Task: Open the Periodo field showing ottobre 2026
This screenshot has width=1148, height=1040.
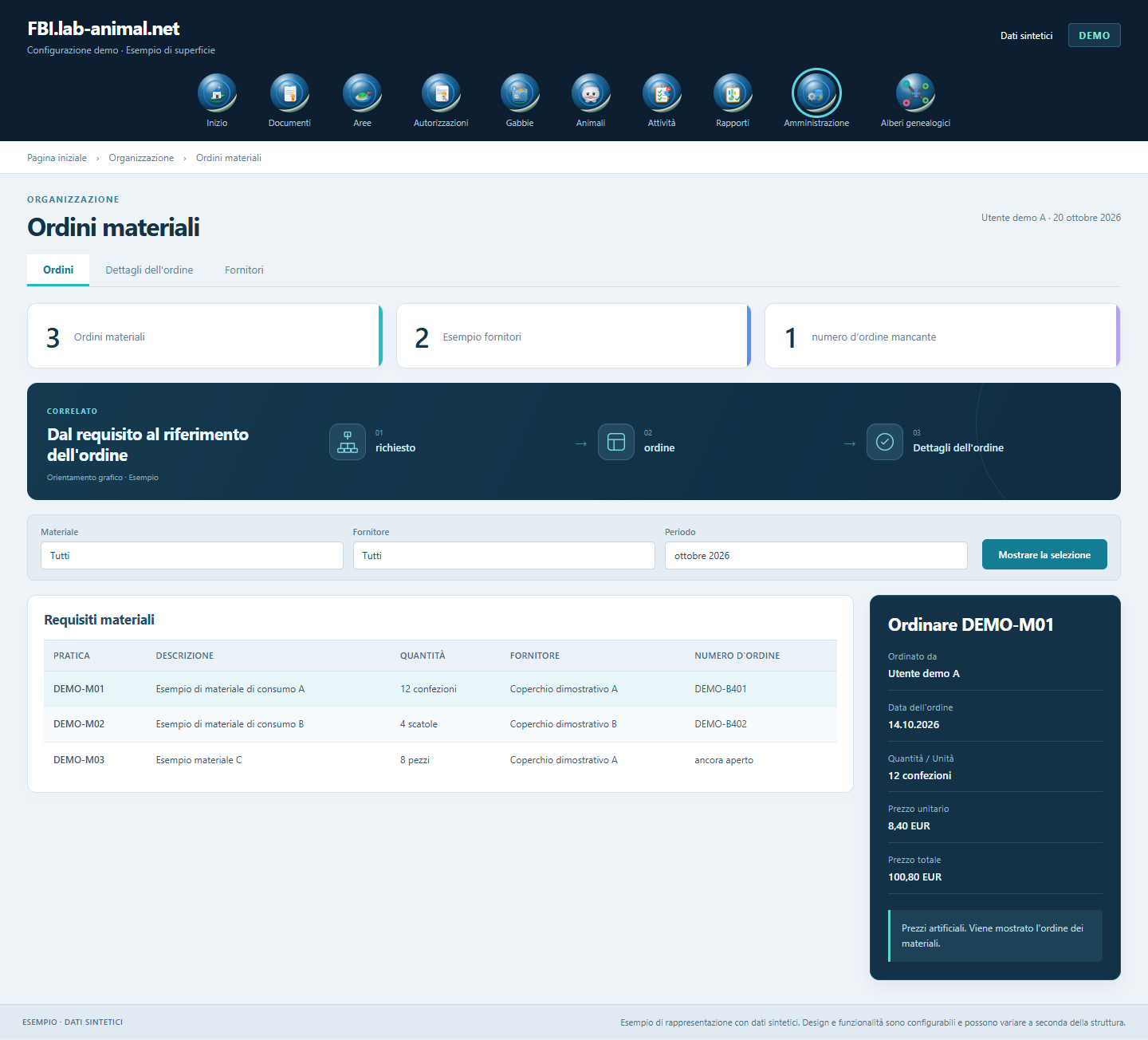Action: [x=816, y=556]
